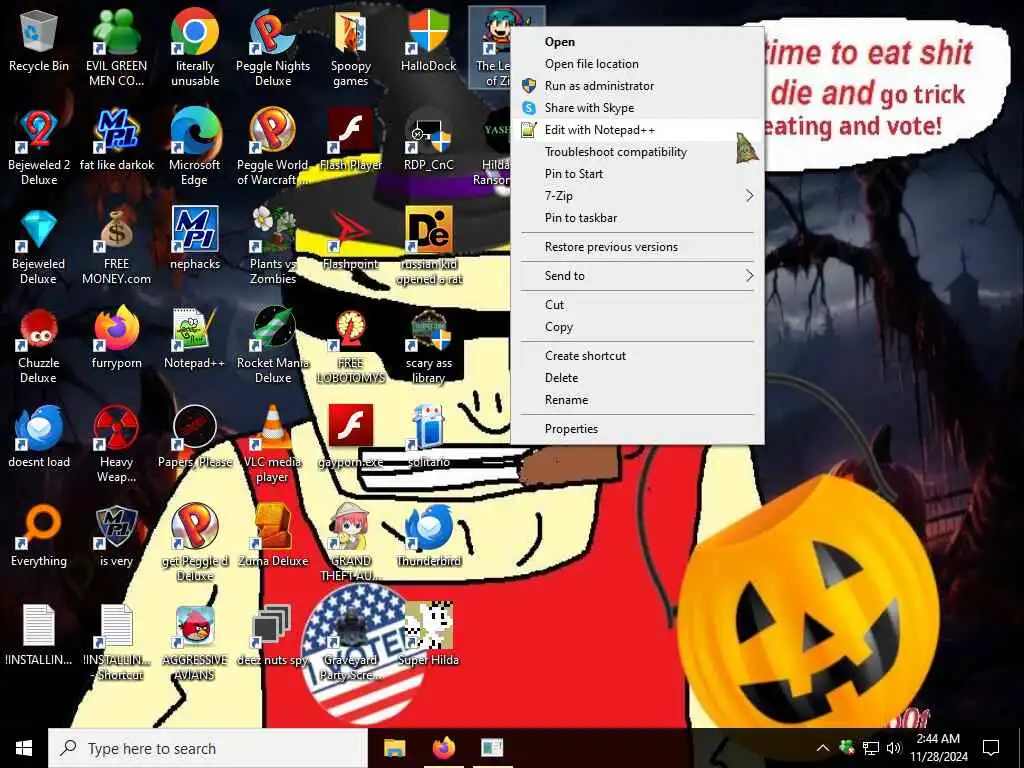The height and width of the screenshot is (768, 1024).
Task: Choose Cut in the context menu
Action: (x=637, y=305)
